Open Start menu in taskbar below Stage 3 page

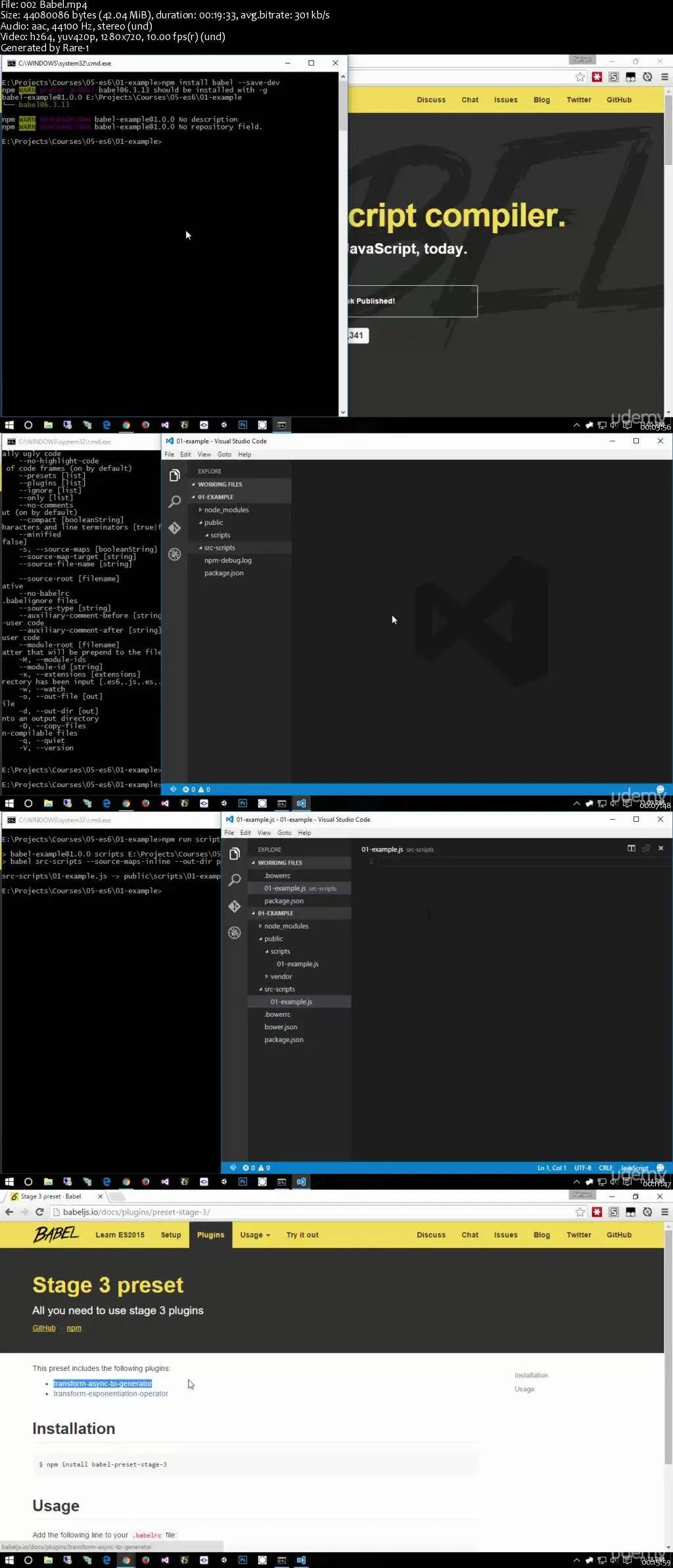9,1560
